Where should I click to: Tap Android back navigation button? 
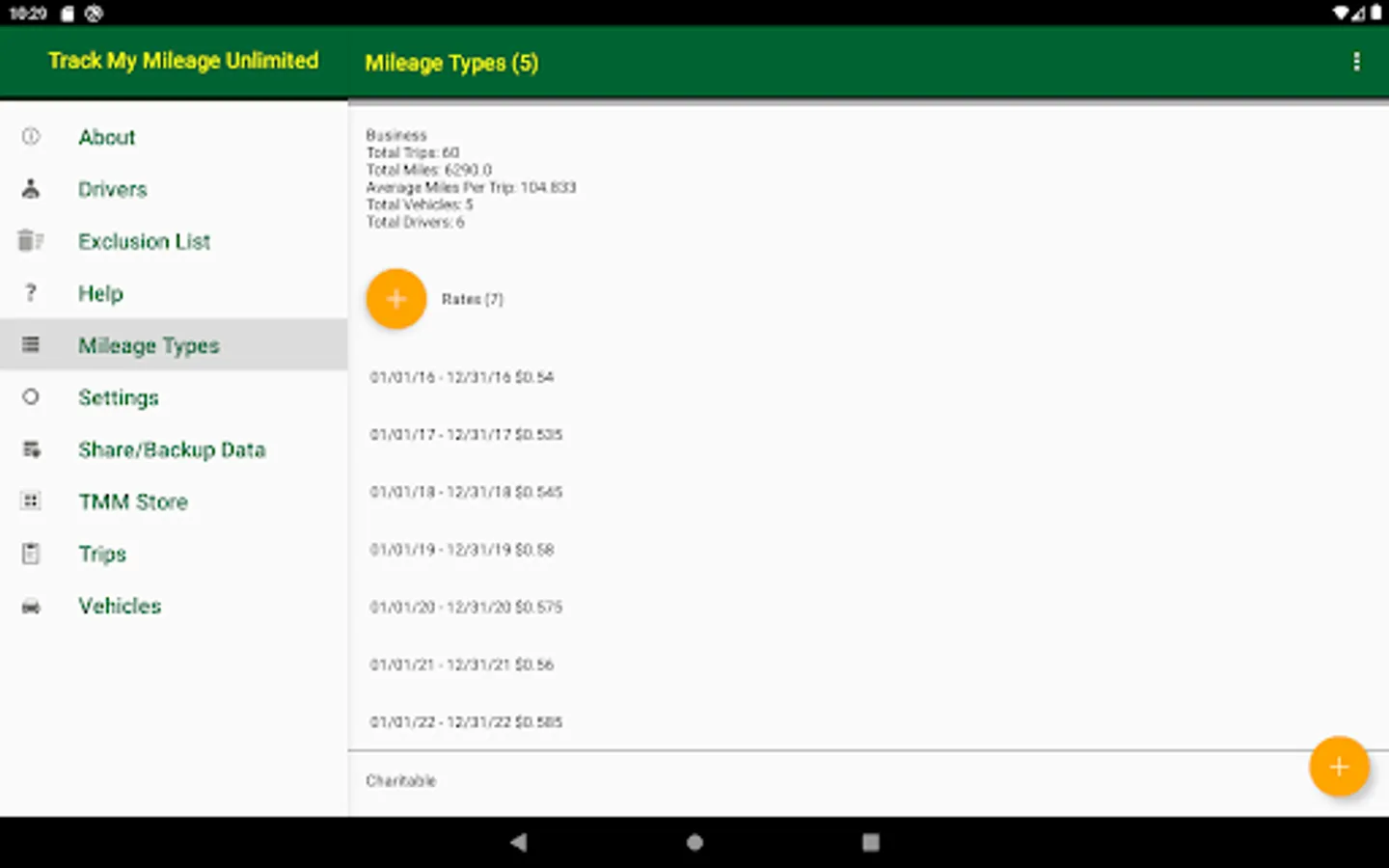(519, 842)
